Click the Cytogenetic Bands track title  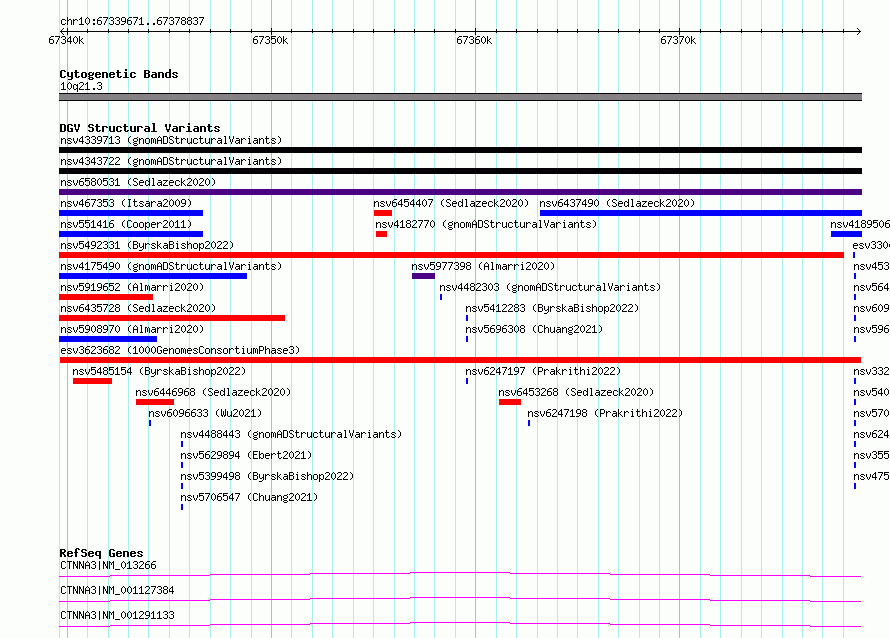coord(119,74)
